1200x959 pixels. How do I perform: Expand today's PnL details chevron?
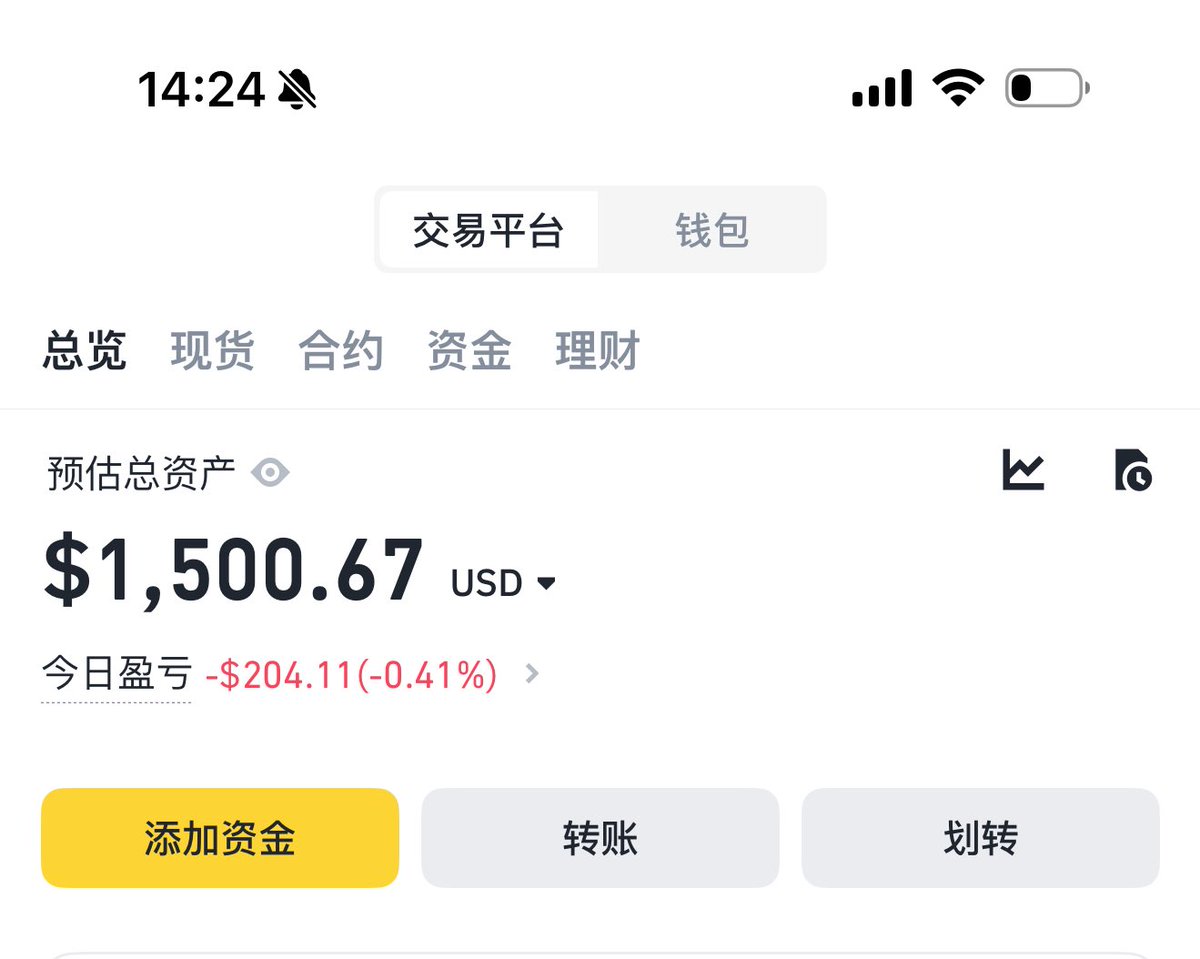[x=532, y=675]
